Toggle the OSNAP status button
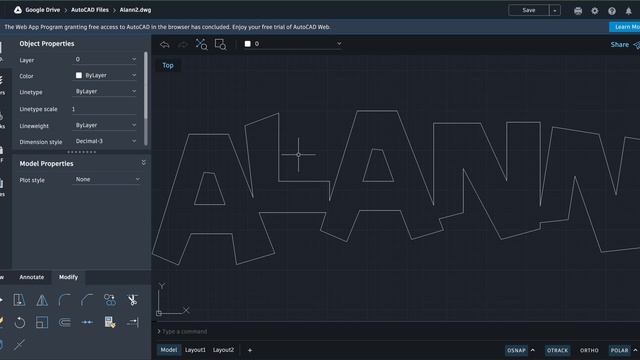640x360 pixels. [x=516, y=350]
